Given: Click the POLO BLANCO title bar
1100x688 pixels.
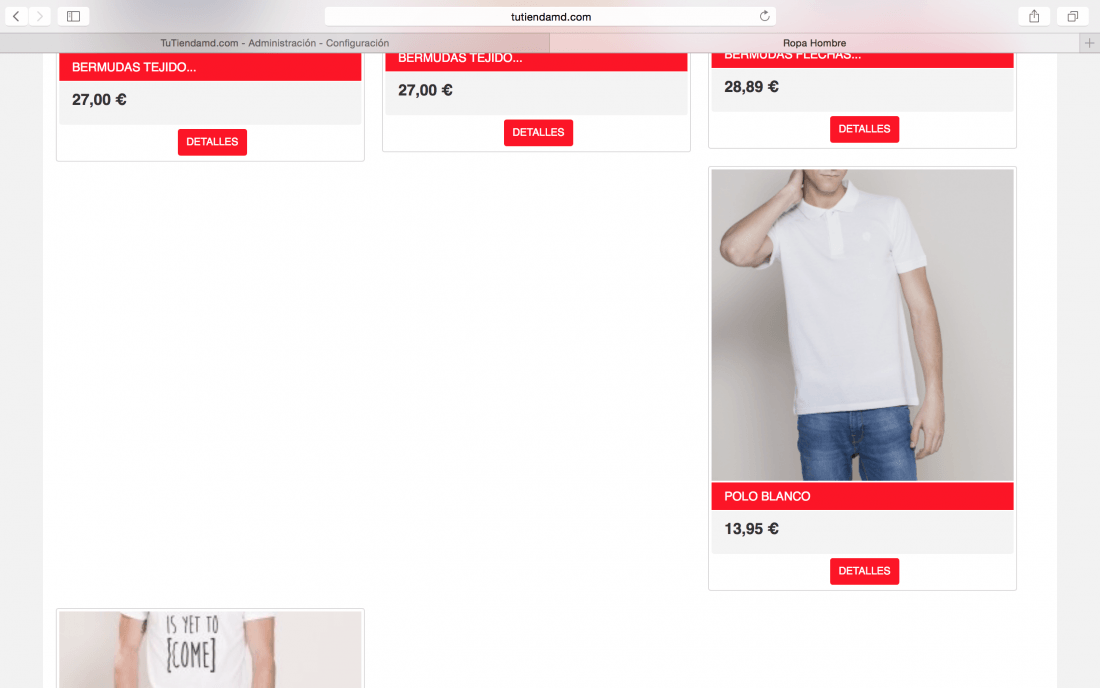Looking at the screenshot, I should pyautogui.click(x=862, y=496).
